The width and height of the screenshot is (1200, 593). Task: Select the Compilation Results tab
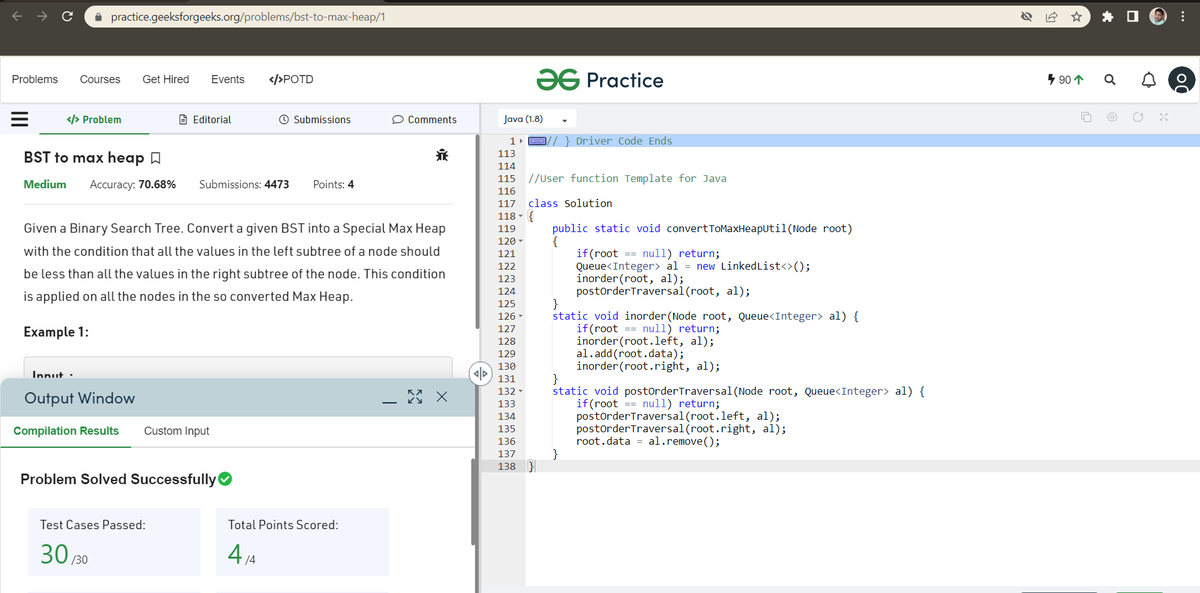[x=66, y=431]
